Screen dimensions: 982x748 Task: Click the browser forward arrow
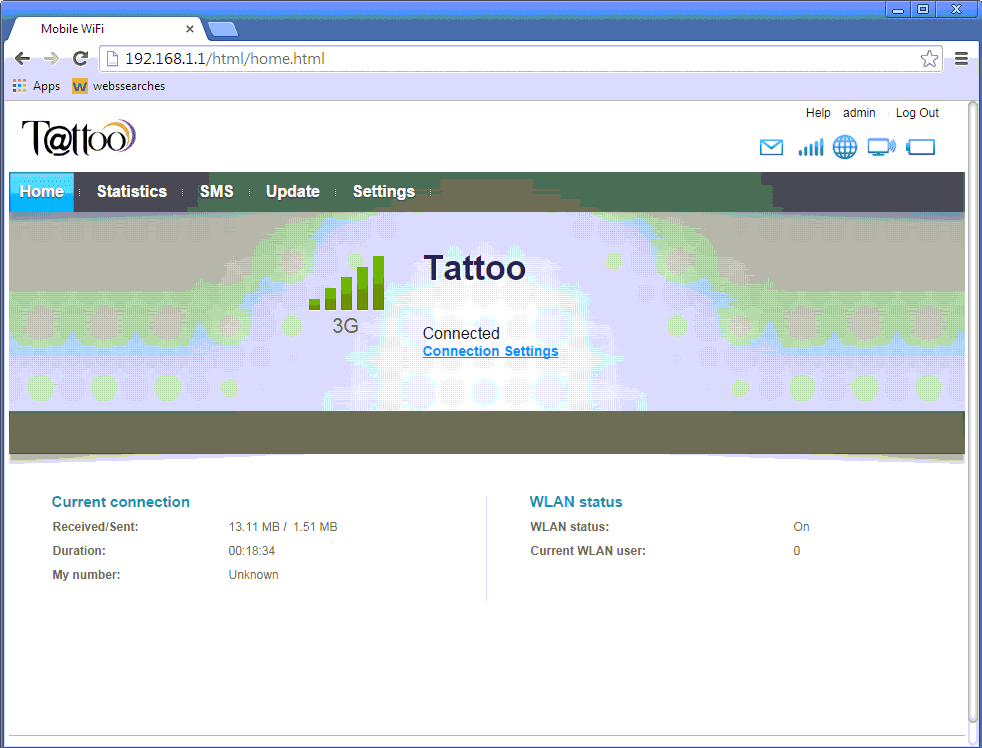click(x=51, y=59)
